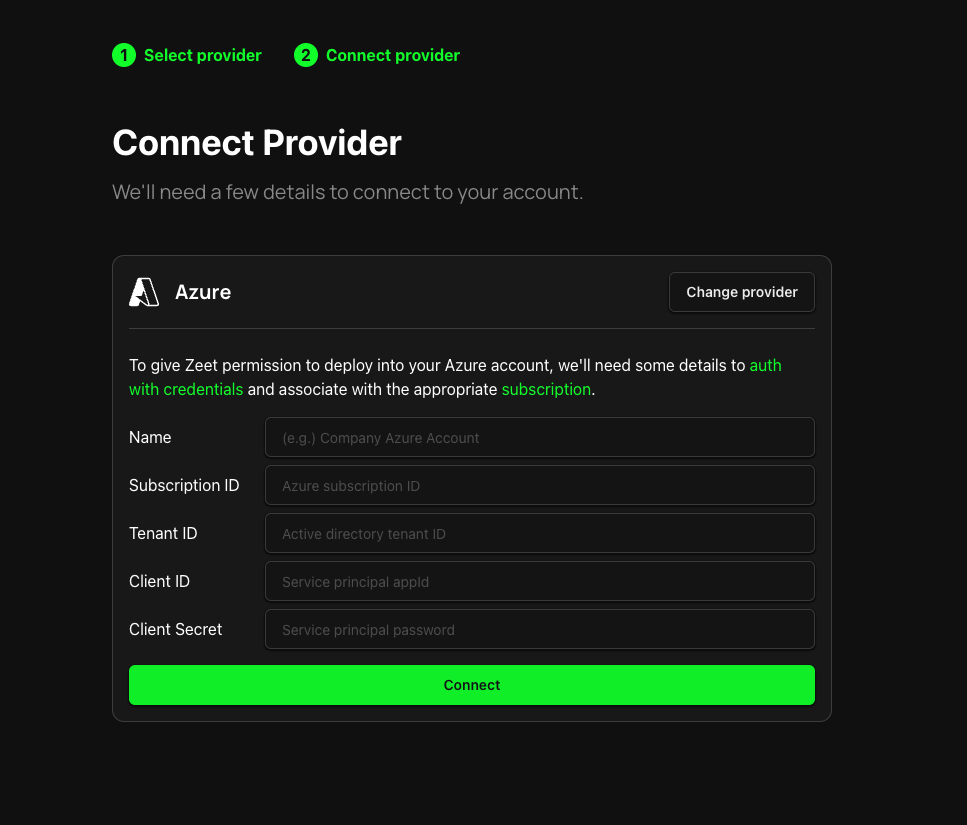Click the Azure logo icon
The height and width of the screenshot is (825, 967).
pos(144,292)
